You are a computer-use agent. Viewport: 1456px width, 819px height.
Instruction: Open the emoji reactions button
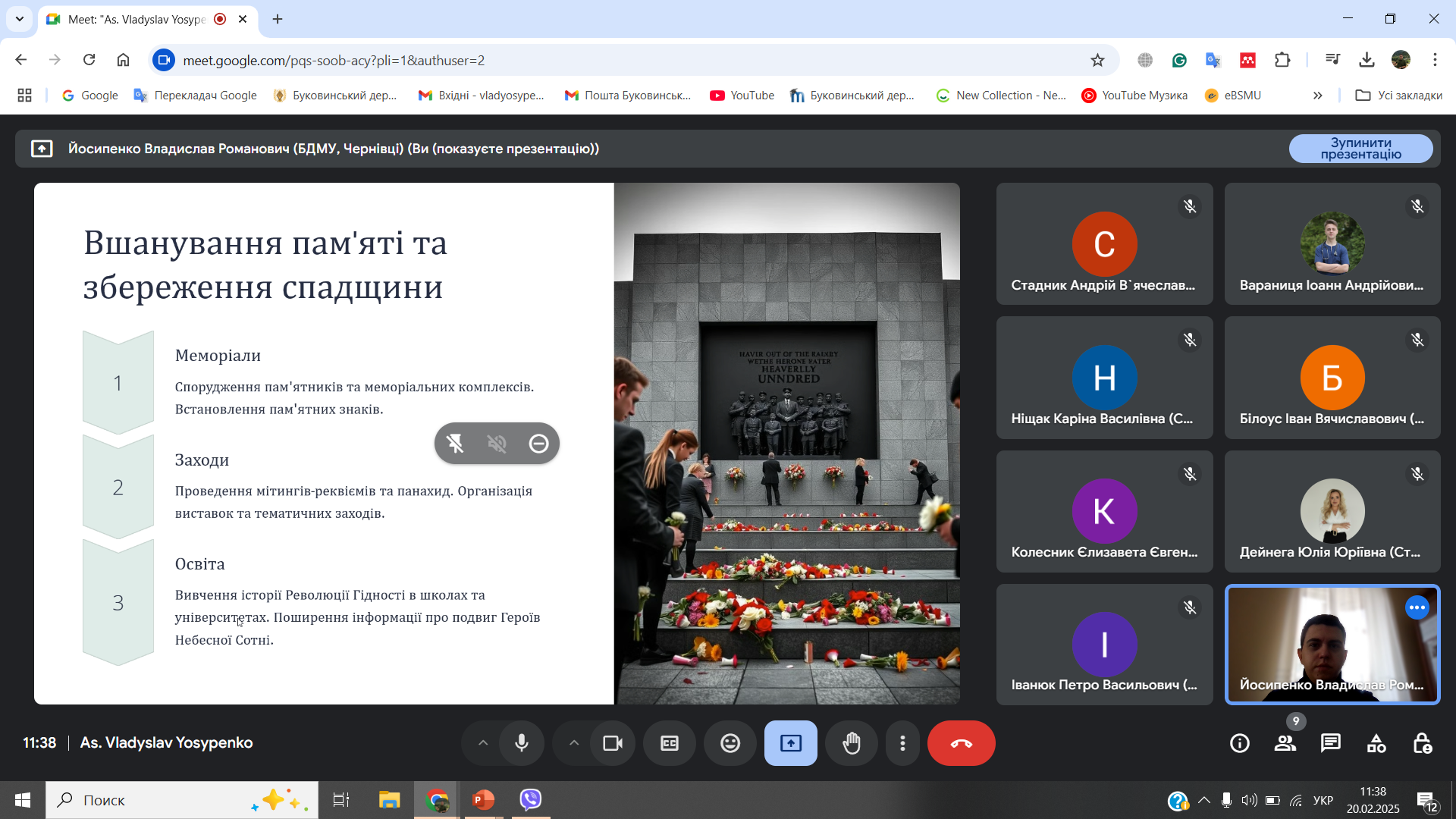click(730, 743)
